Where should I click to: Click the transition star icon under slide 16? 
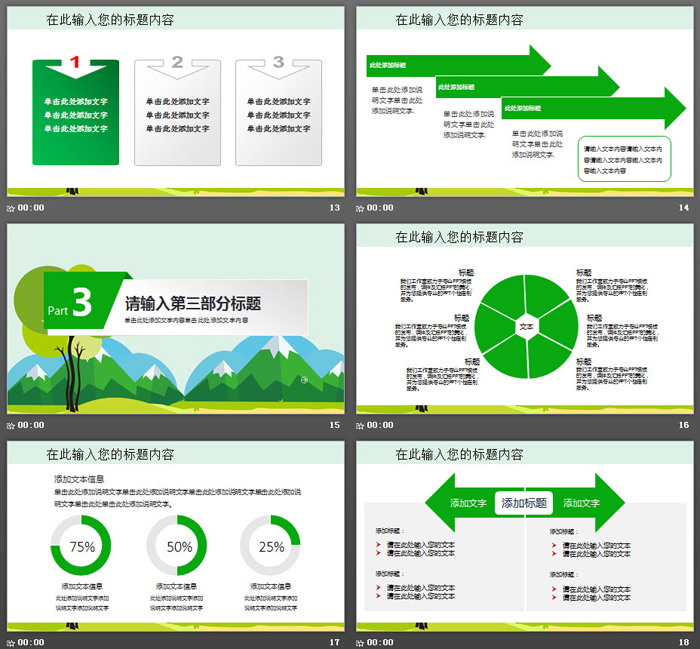361,425
